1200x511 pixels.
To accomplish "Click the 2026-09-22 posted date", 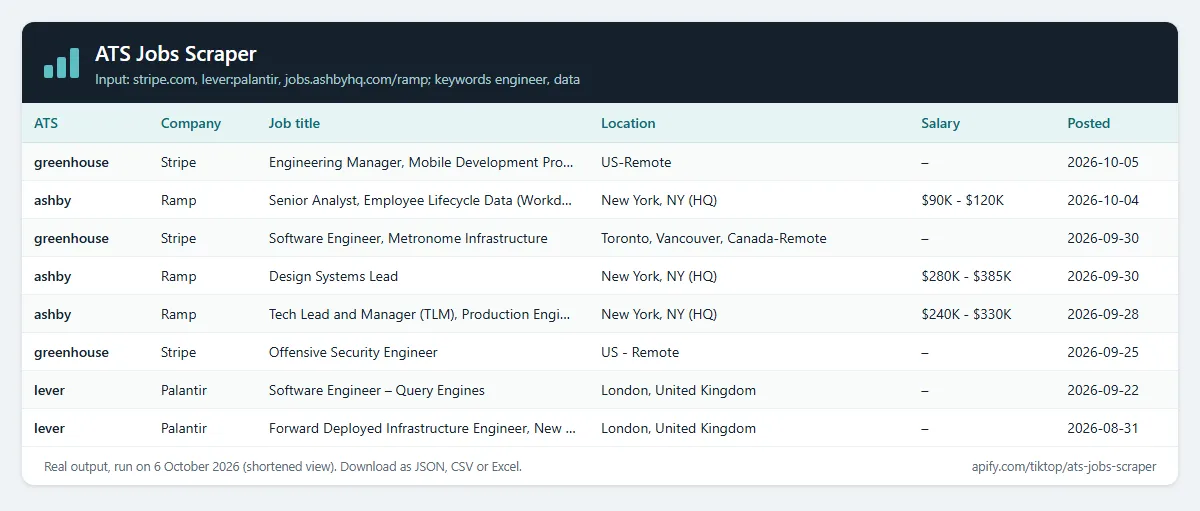I will (1103, 389).
